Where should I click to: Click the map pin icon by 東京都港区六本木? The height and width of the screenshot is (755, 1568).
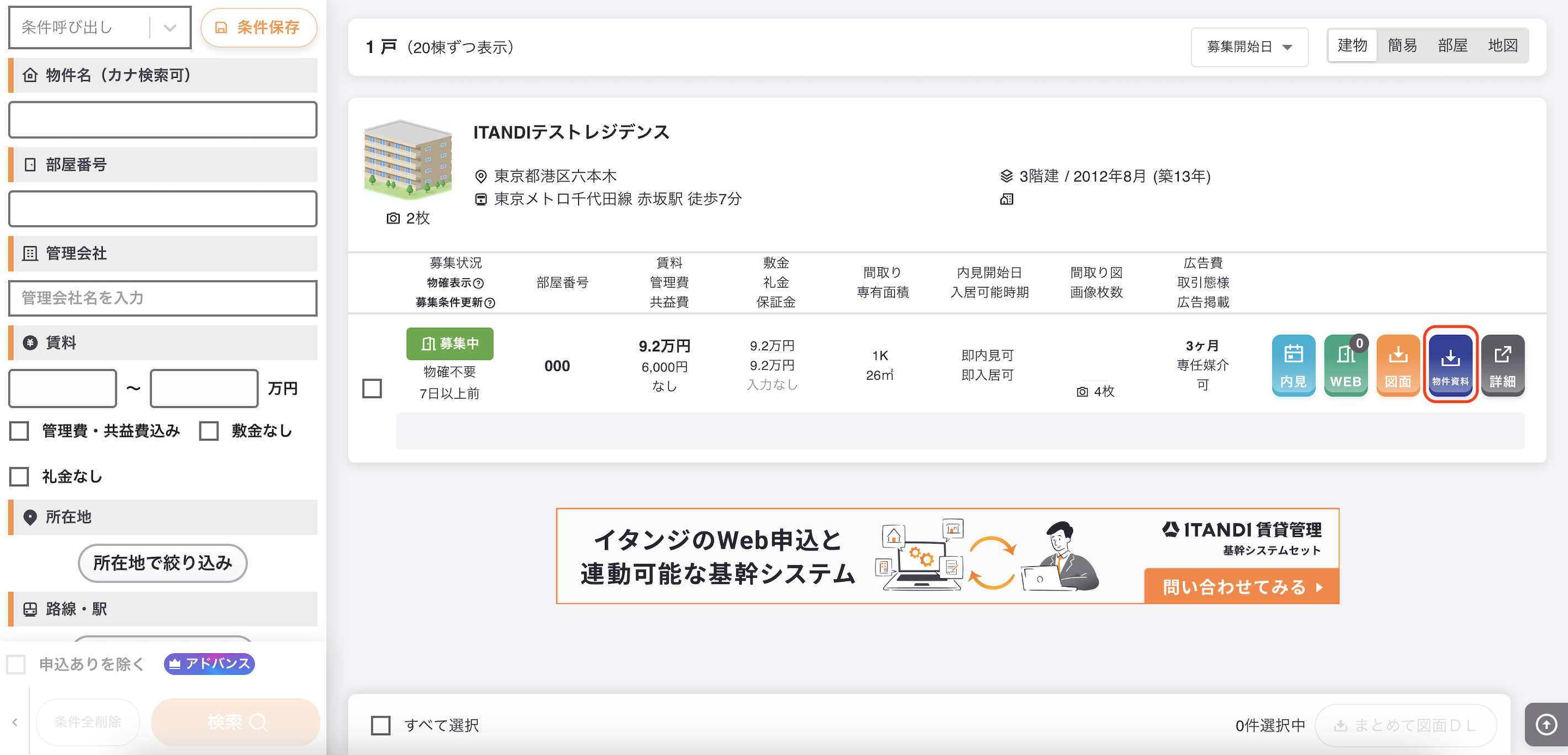point(481,177)
